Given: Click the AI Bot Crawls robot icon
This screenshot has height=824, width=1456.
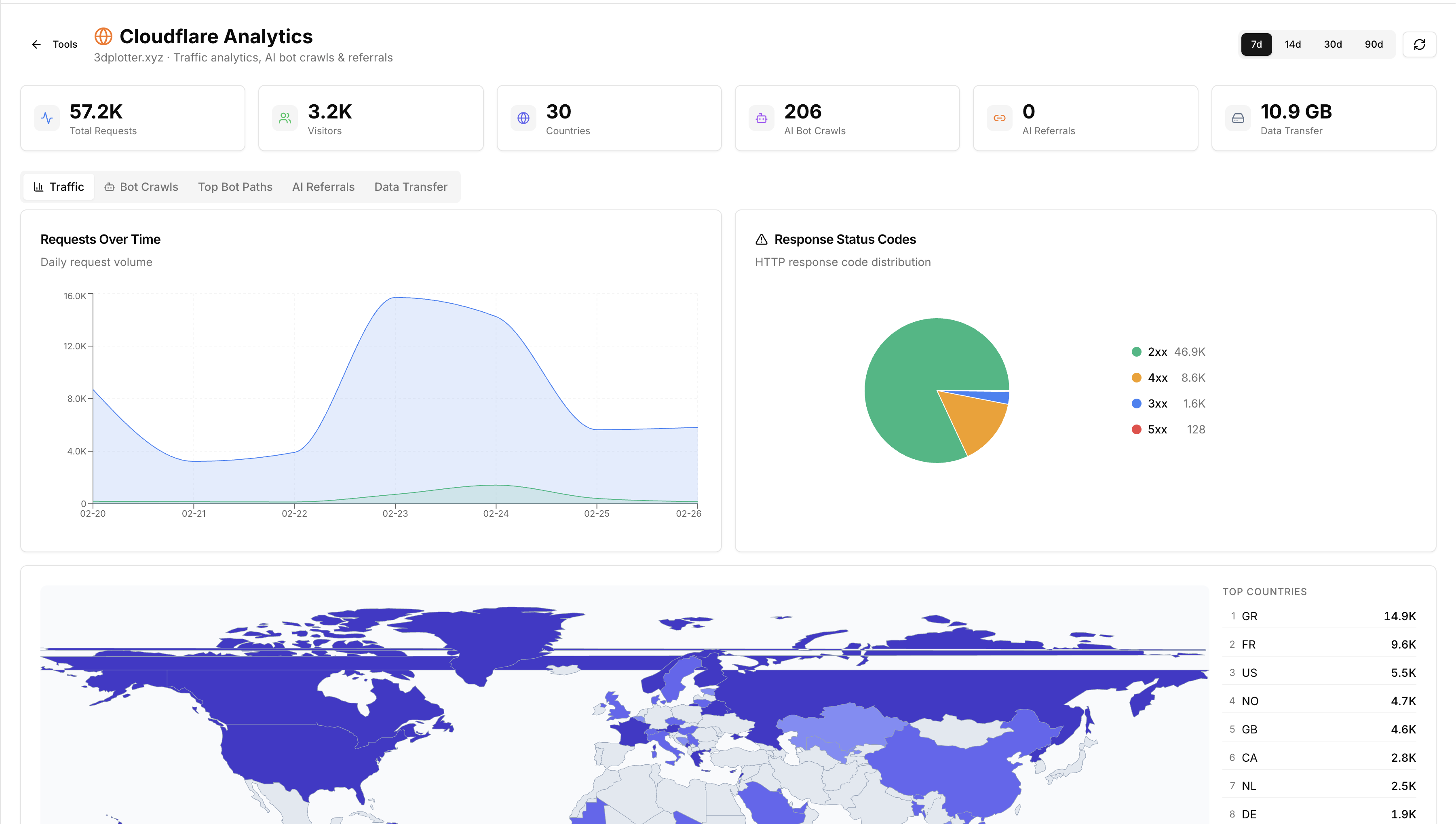Looking at the screenshot, I should (x=762, y=118).
